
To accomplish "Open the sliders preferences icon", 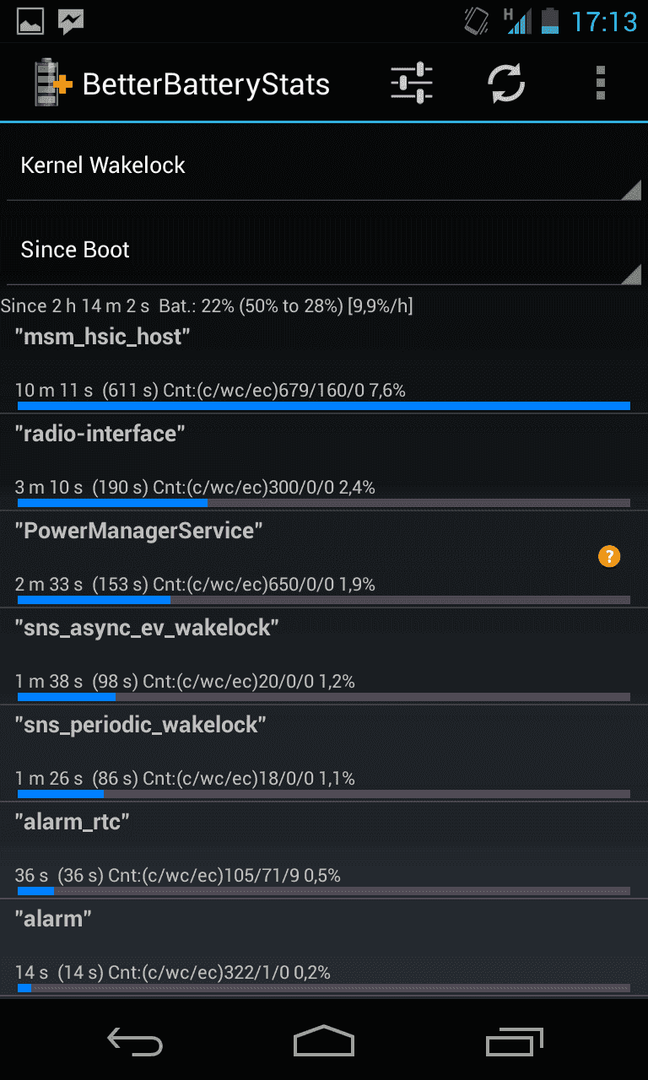I will pos(411,83).
